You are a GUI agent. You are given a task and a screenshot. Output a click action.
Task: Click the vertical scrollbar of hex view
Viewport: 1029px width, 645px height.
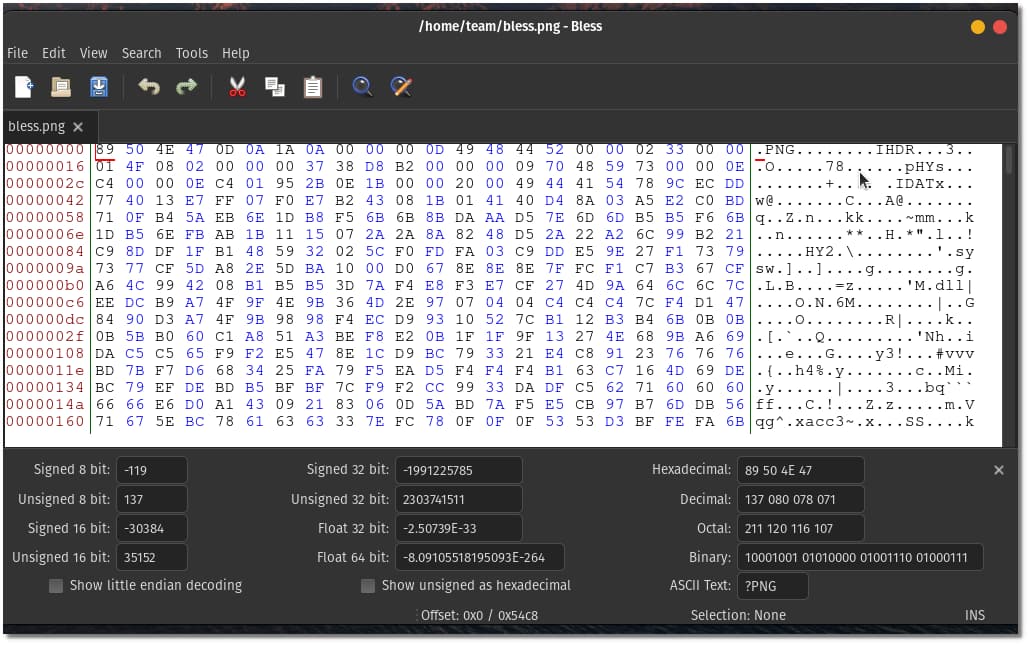[x=1009, y=295]
